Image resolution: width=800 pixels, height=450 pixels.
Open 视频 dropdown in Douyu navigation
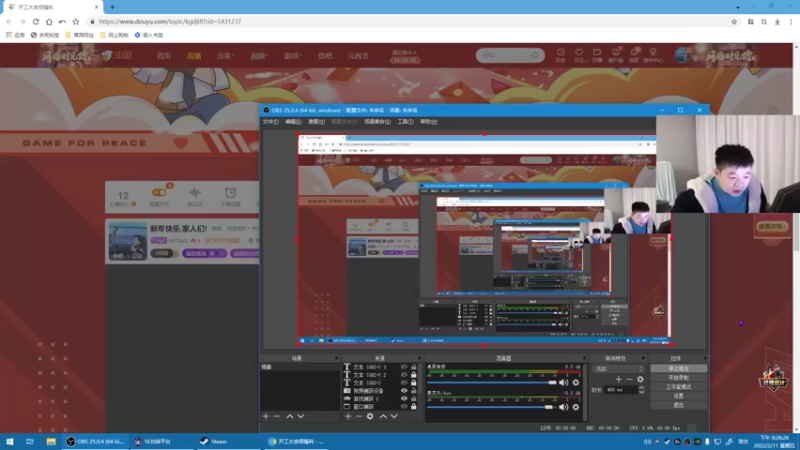point(259,56)
